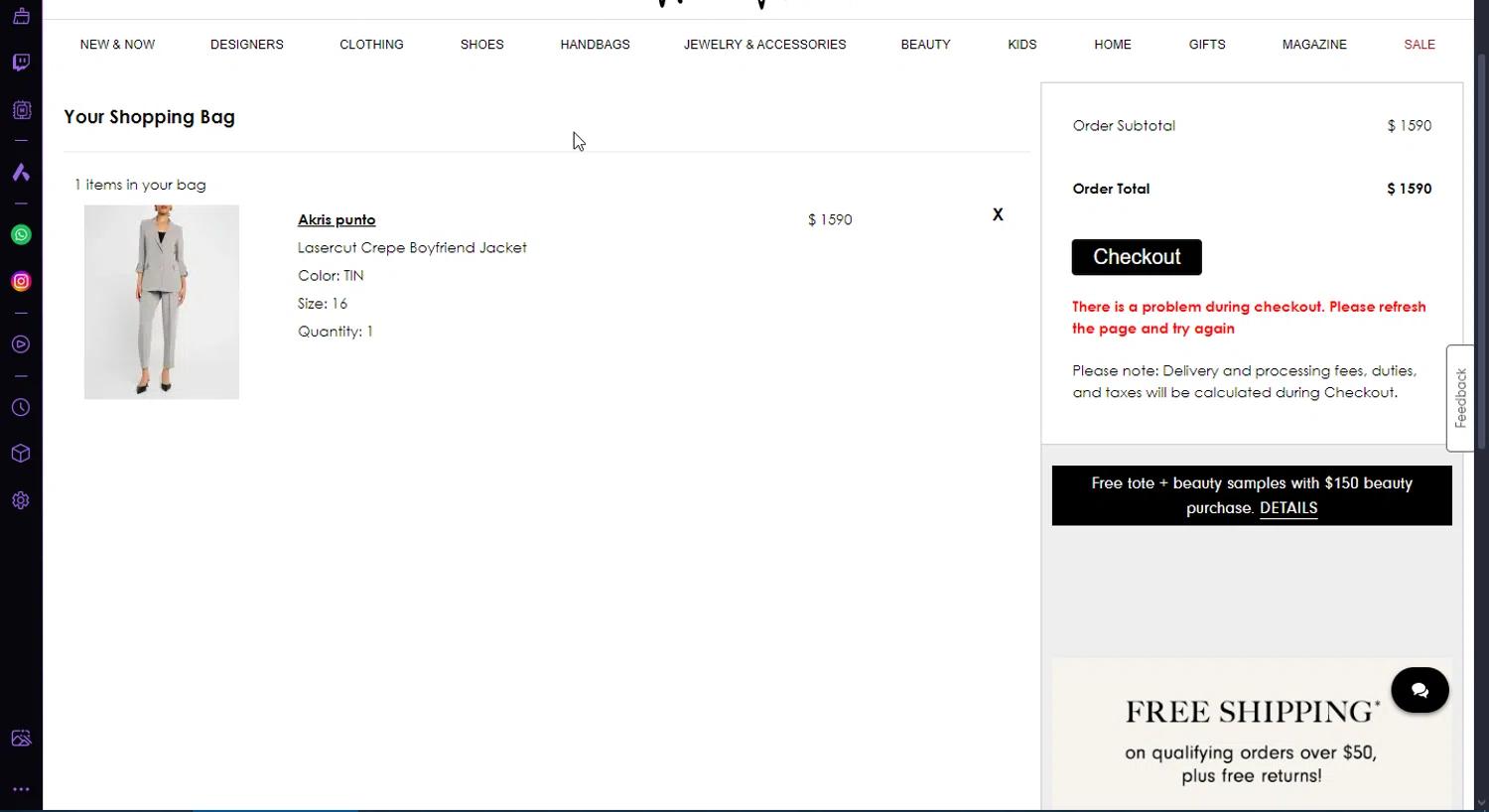Open the Player icon in the sidebar

pyautogui.click(x=21, y=344)
